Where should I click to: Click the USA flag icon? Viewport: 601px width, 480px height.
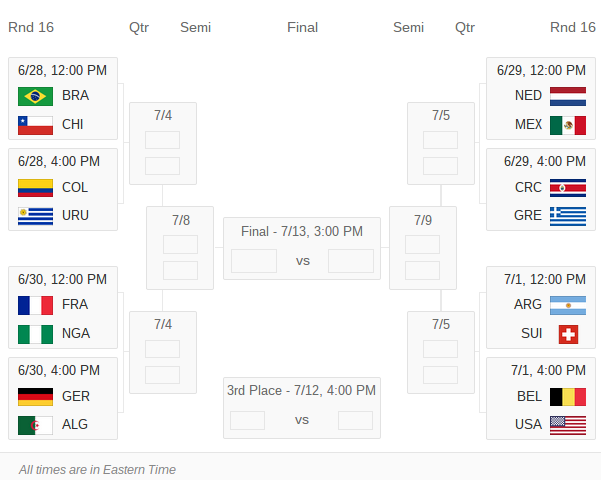click(x=567, y=425)
